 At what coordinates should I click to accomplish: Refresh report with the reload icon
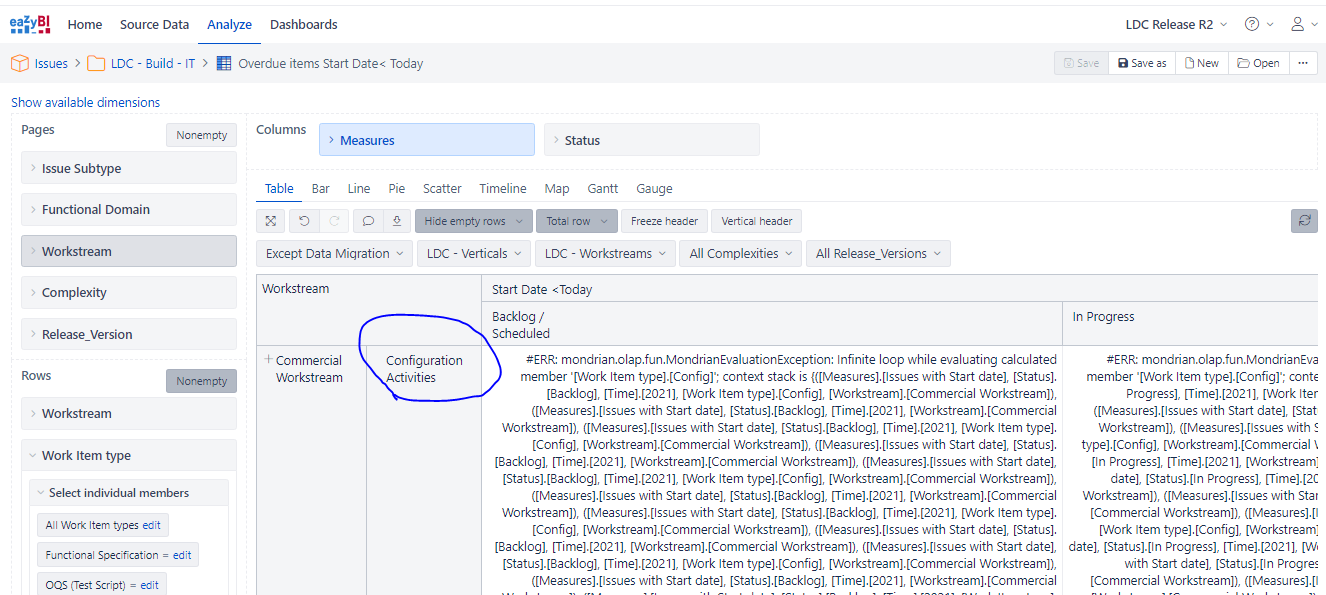pyautogui.click(x=1304, y=221)
